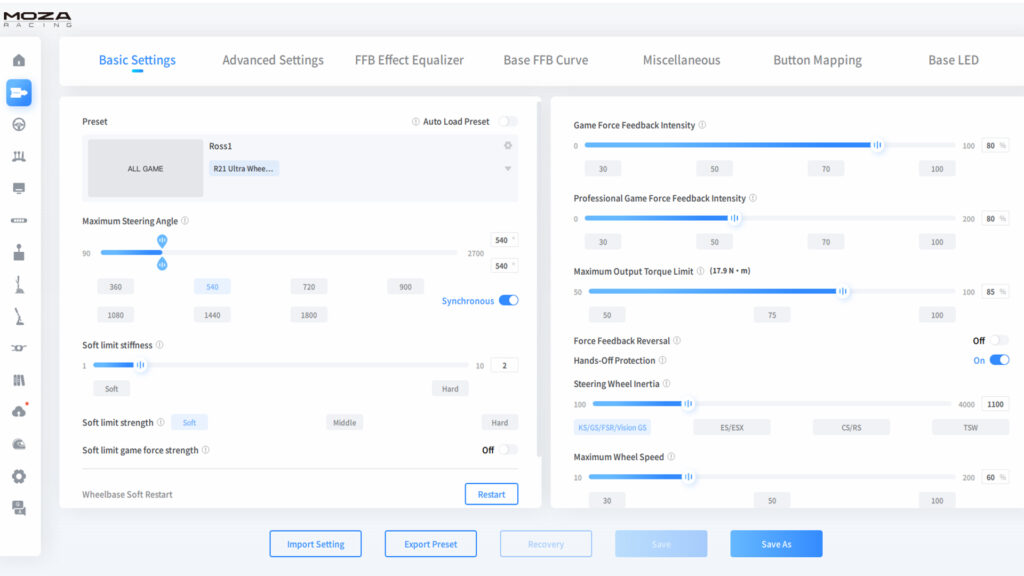
Task: Switch to the Advanced Settings tab
Action: pos(273,60)
